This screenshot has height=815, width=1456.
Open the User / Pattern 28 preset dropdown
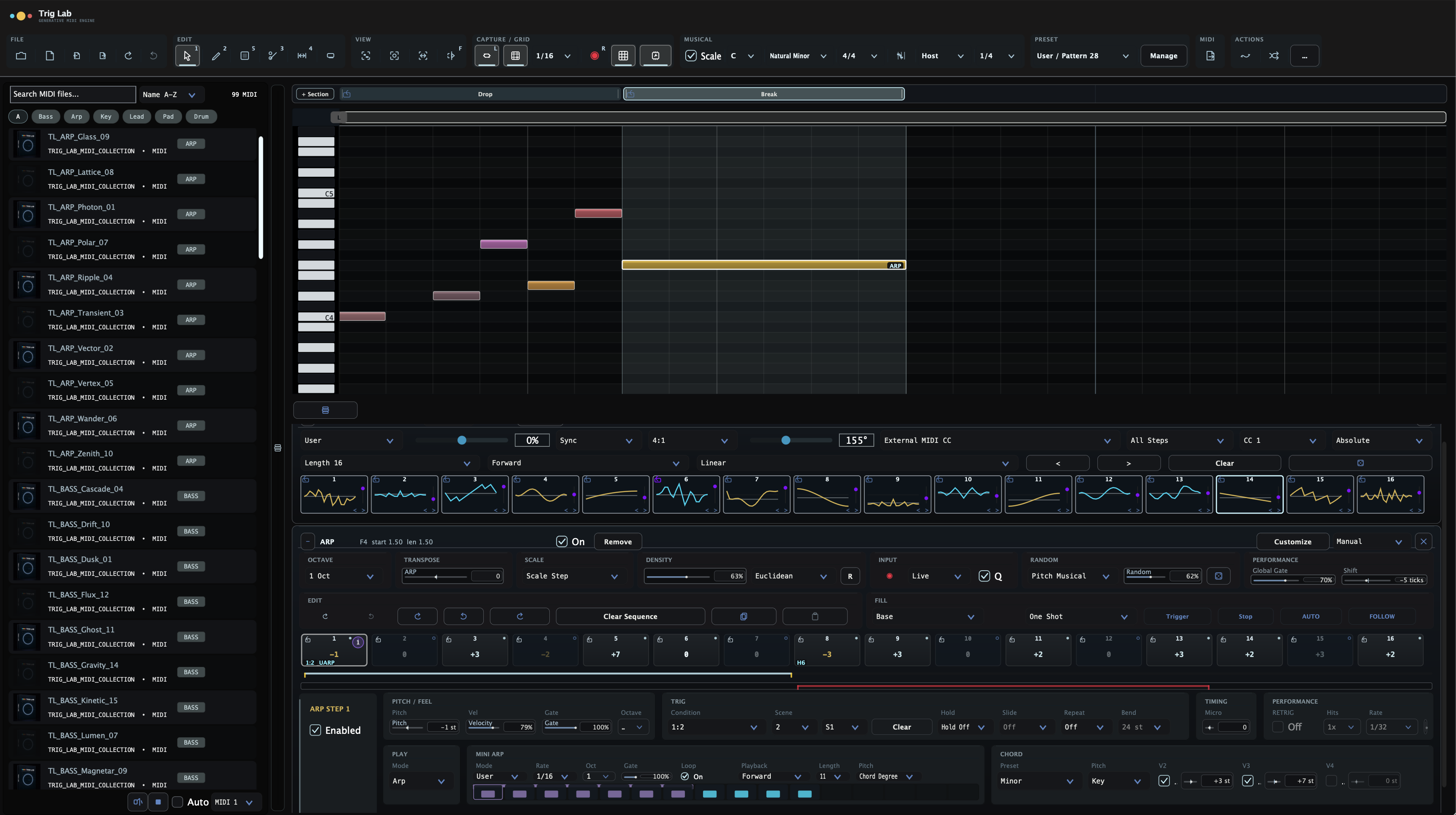pos(1082,55)
